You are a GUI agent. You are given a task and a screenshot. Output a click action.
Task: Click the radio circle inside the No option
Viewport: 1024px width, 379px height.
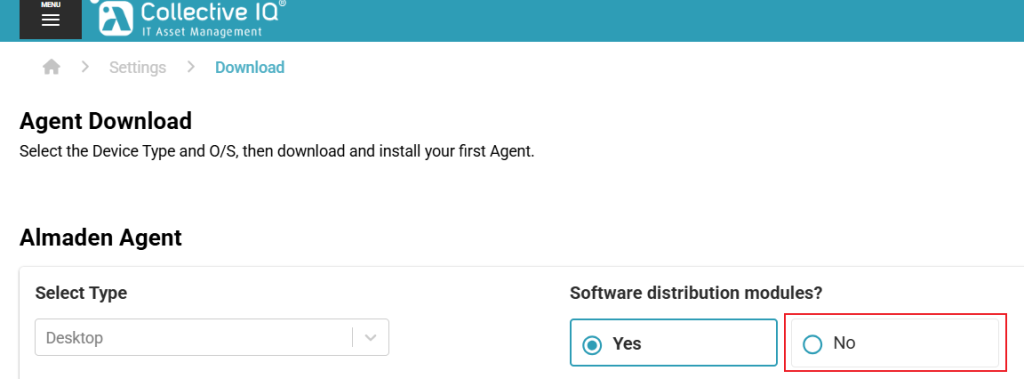(812, 344)
